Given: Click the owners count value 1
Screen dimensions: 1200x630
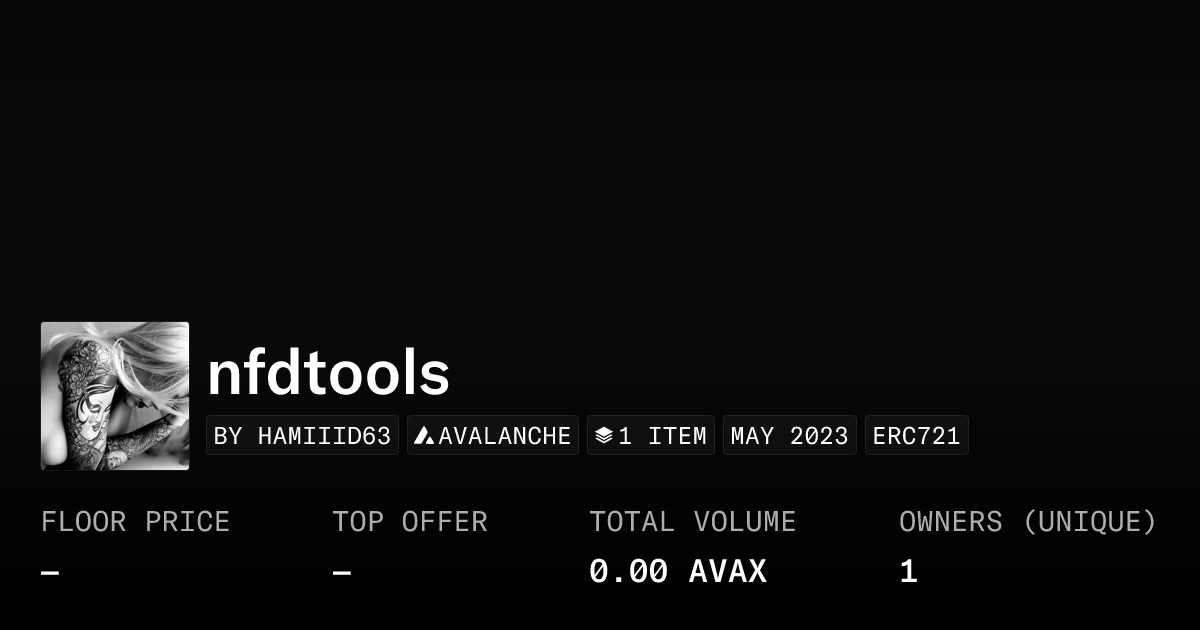Looking at the screenshot, I should pyautogui.click(x=908, y=572).
